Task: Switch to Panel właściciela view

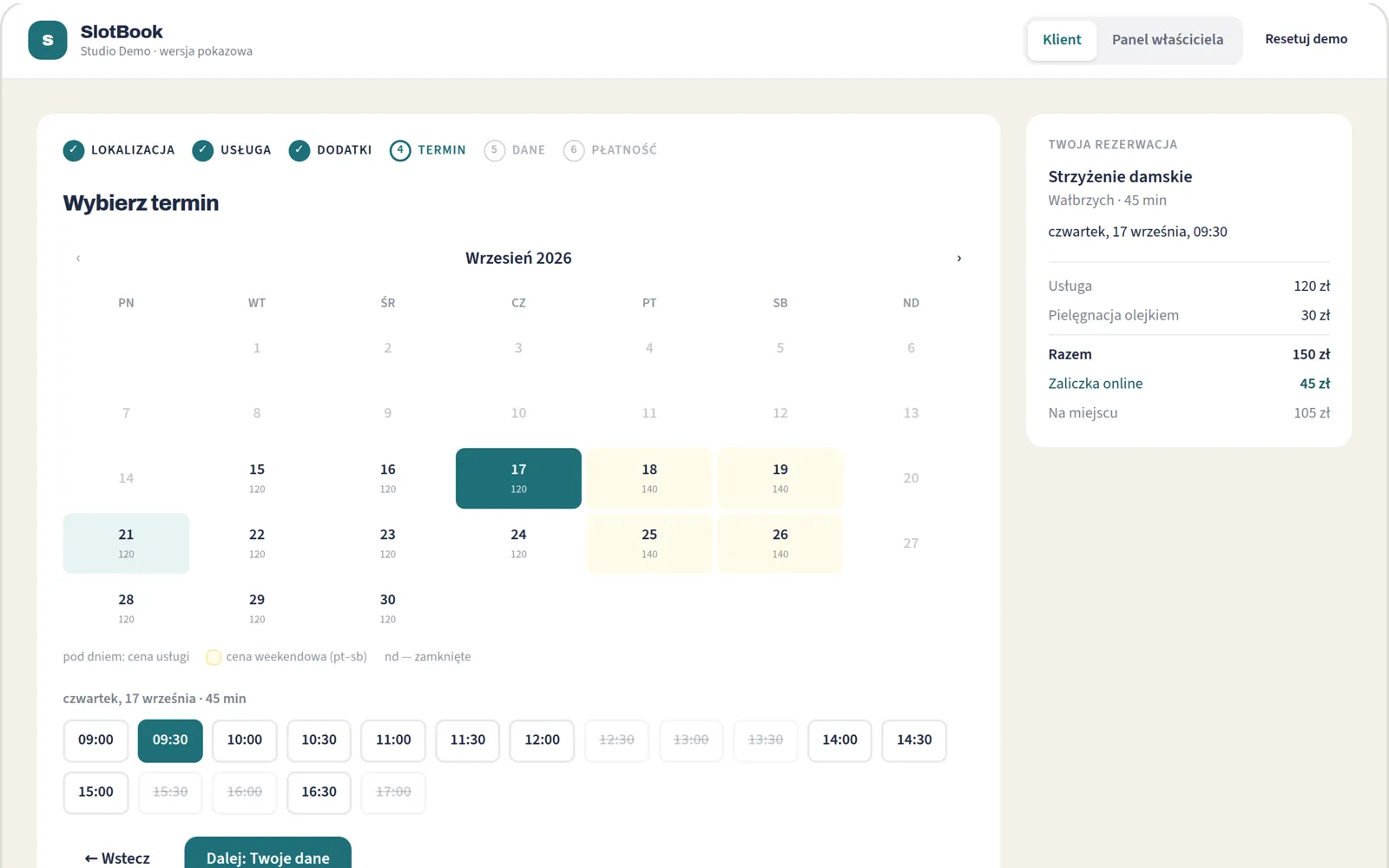Action: (1168, 40)
